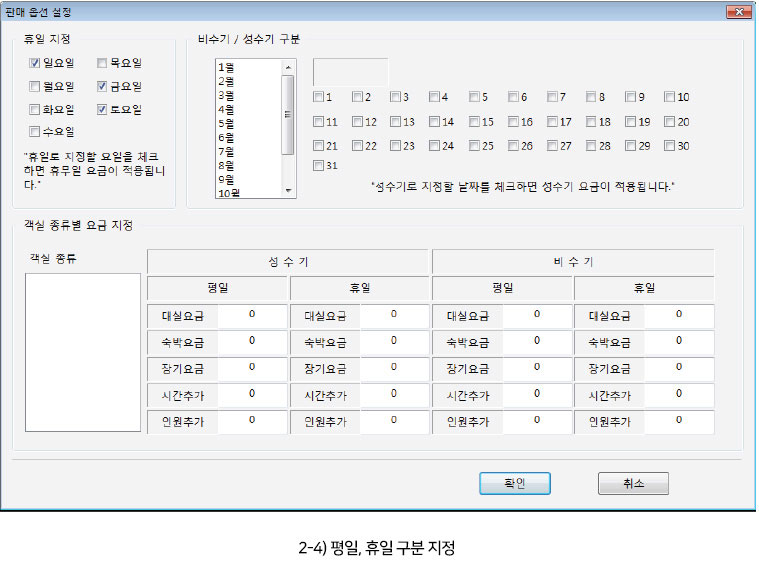Screen dimensions: 759x570
Task: Select 2월 in the month list
Action: 248,81
